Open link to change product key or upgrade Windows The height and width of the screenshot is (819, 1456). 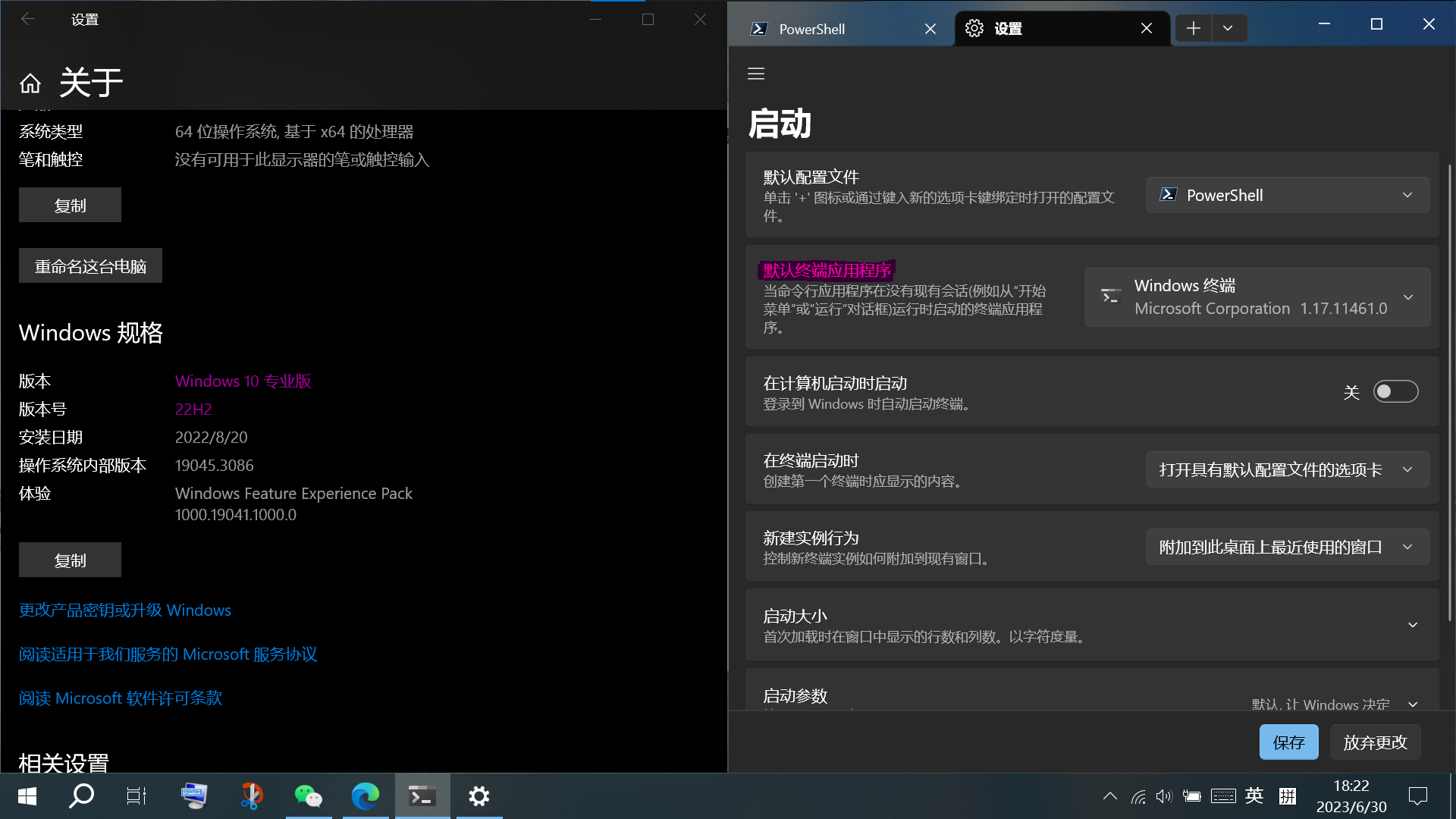tap(125, 610)
